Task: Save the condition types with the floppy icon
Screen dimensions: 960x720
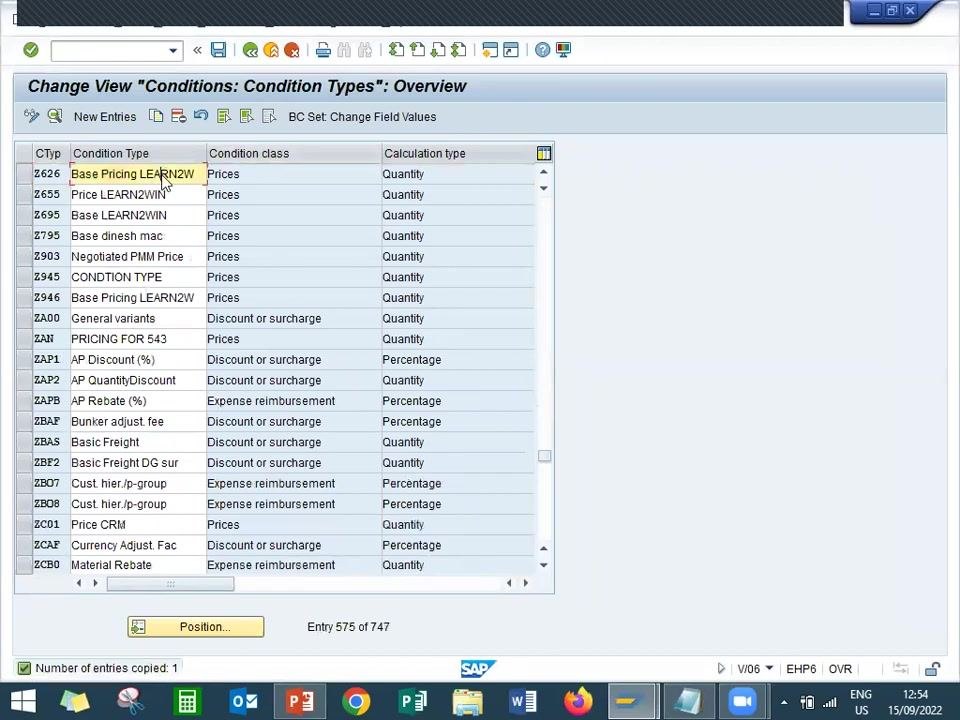Action: pos(218,50)
